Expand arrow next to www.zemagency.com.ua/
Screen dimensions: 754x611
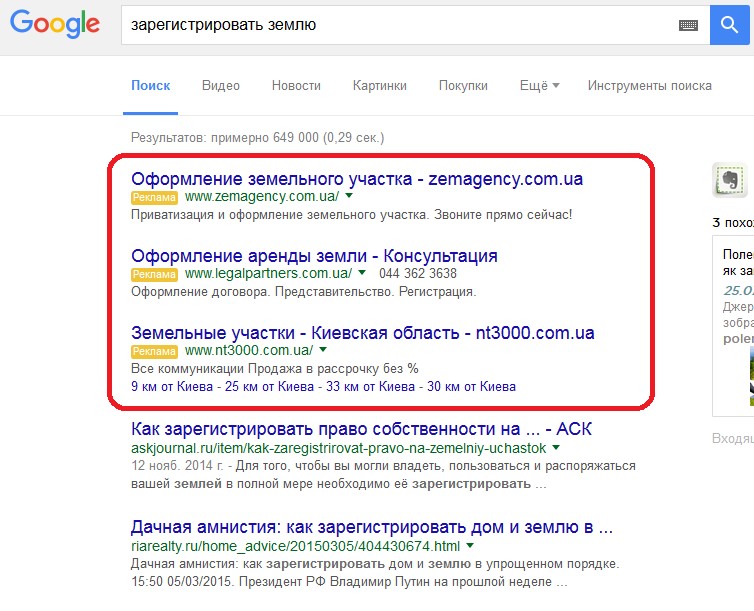click(349, 196)
